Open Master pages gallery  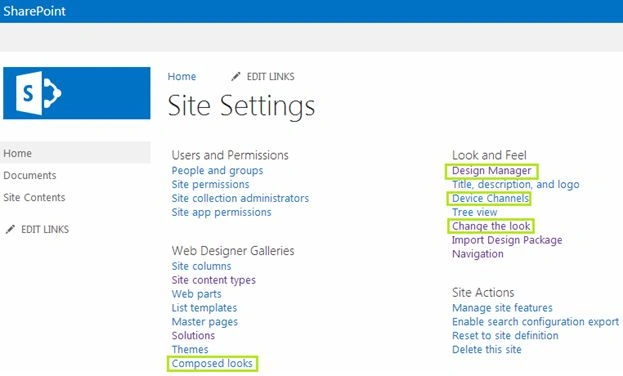(205, 322)
